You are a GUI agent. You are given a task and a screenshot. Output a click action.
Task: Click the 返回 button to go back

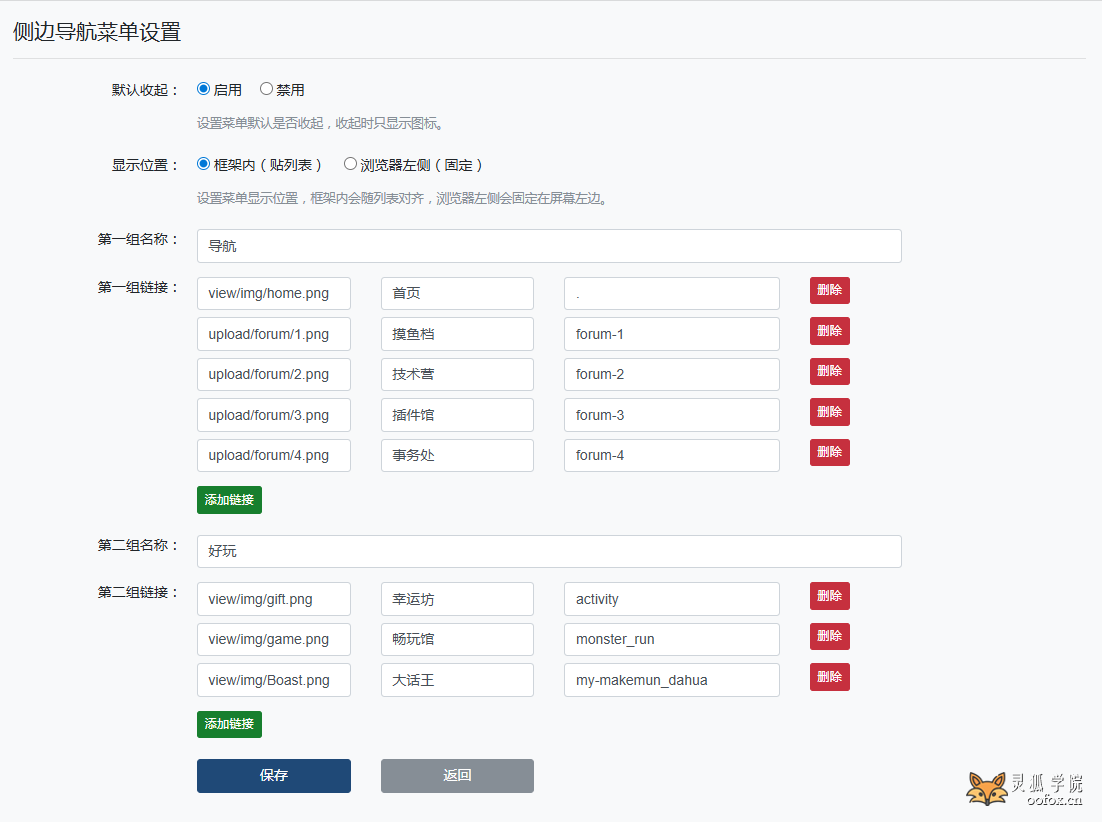[457, 776]
